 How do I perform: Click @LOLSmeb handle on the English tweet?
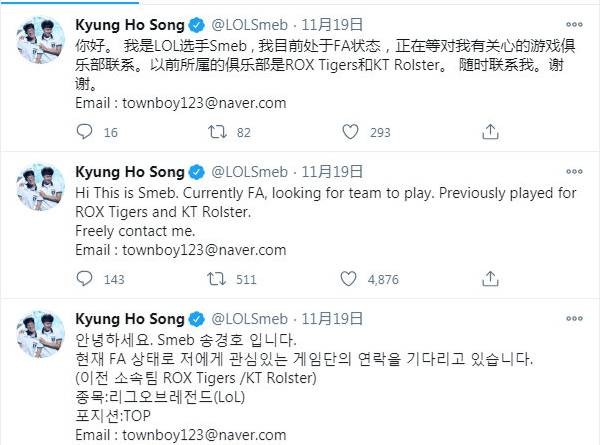[x=251, y=171]
